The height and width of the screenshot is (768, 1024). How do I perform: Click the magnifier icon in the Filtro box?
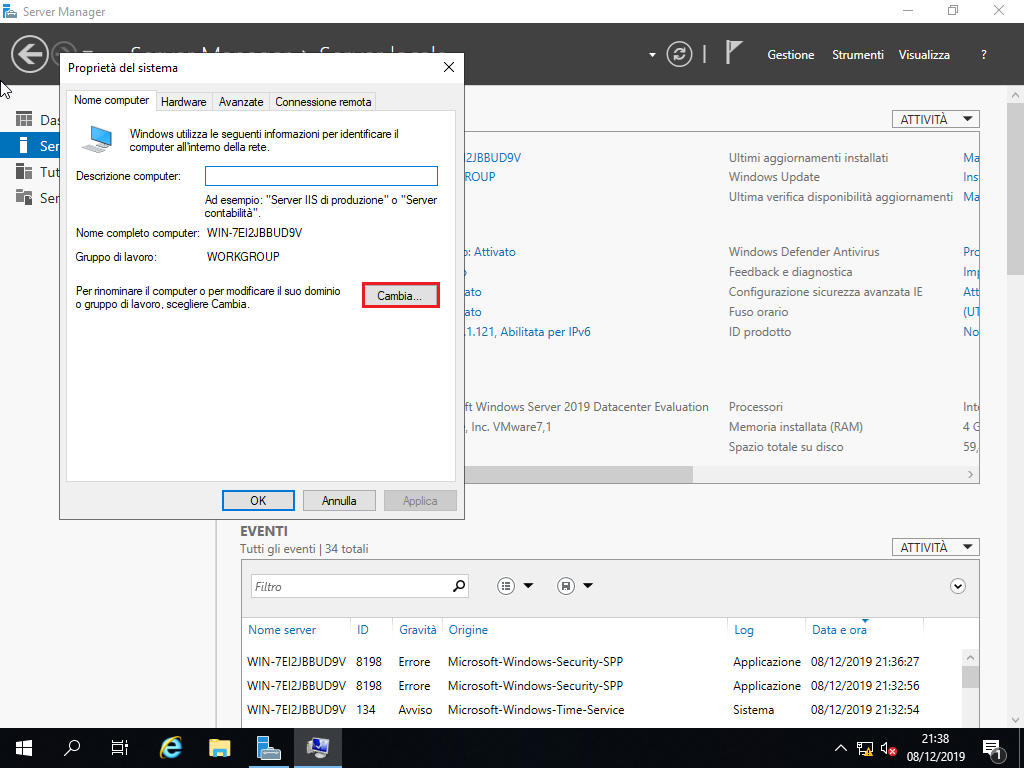pos(459,586)
